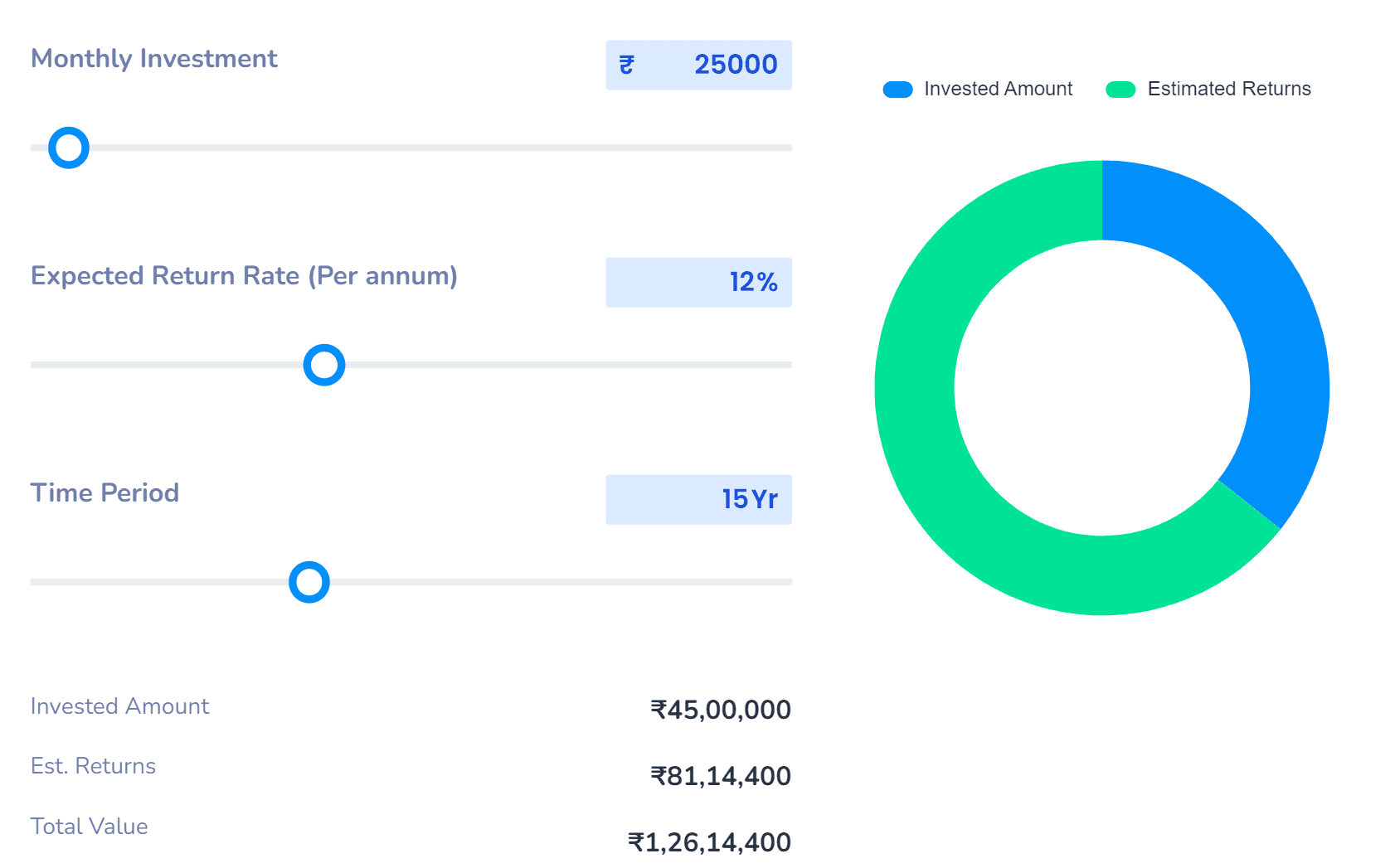This screenshot has width=1395, height=868.
Task: Click the Monthly Investment amount field showing 25000
Action: 698,65
